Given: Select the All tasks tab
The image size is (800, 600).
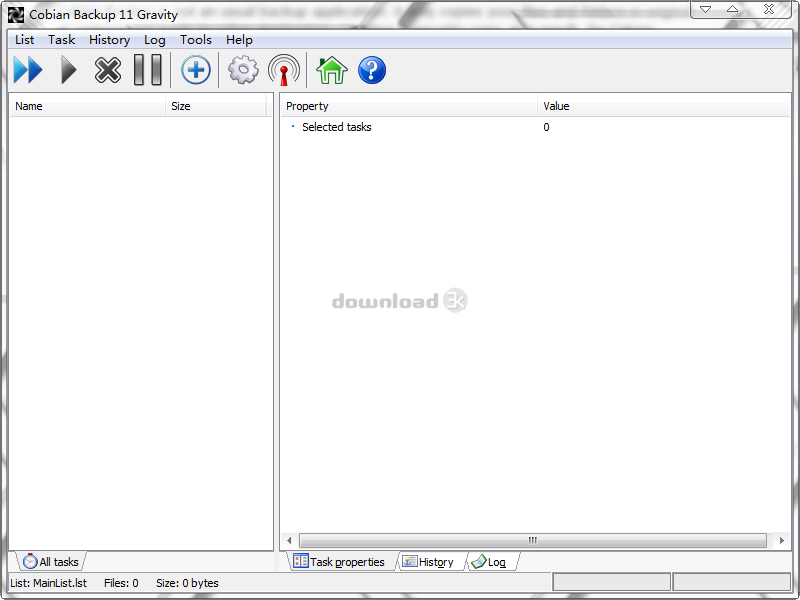Looking at the screenshot, I should pos(51,561).
